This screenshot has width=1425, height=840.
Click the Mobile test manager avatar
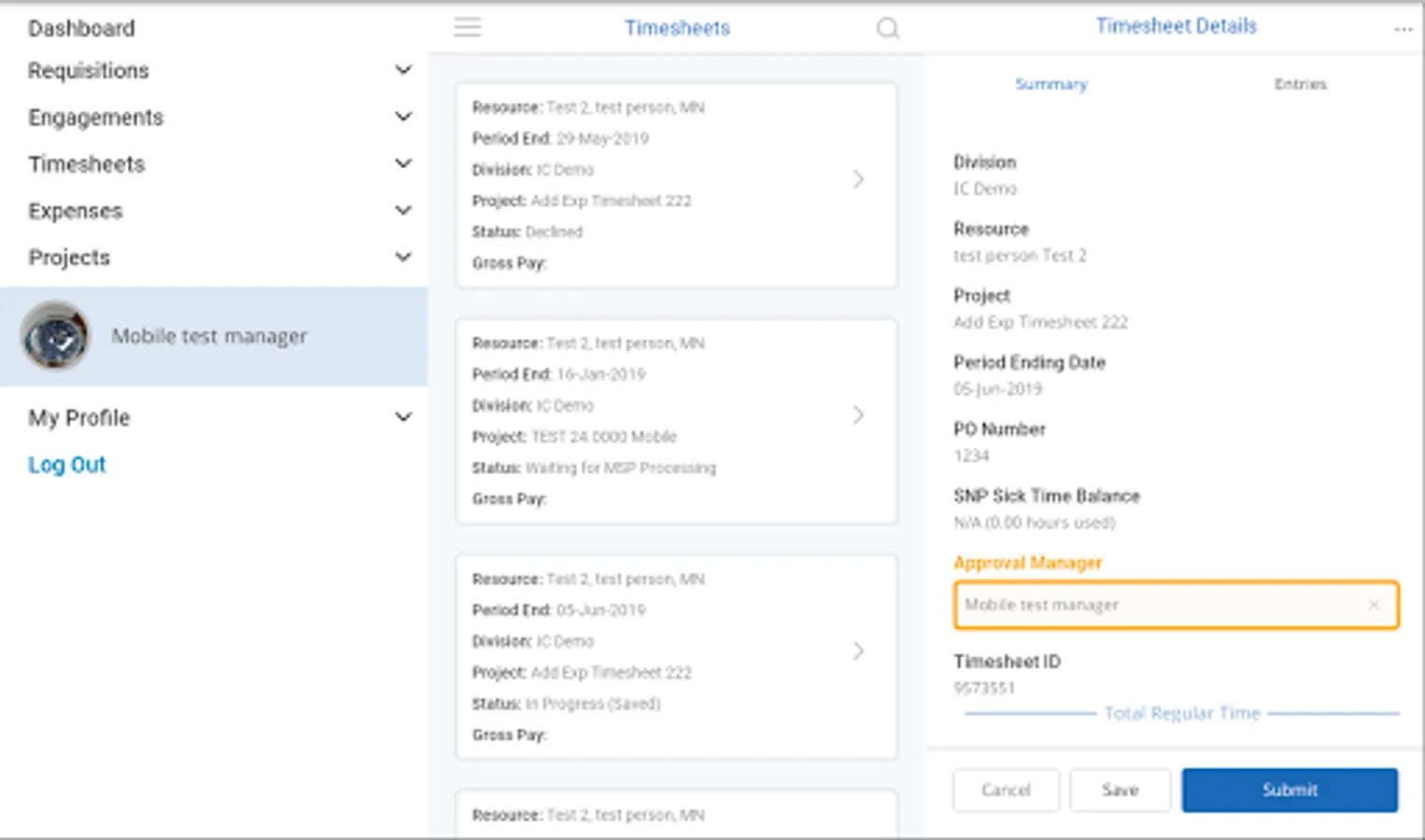click(x=55, y=336)
